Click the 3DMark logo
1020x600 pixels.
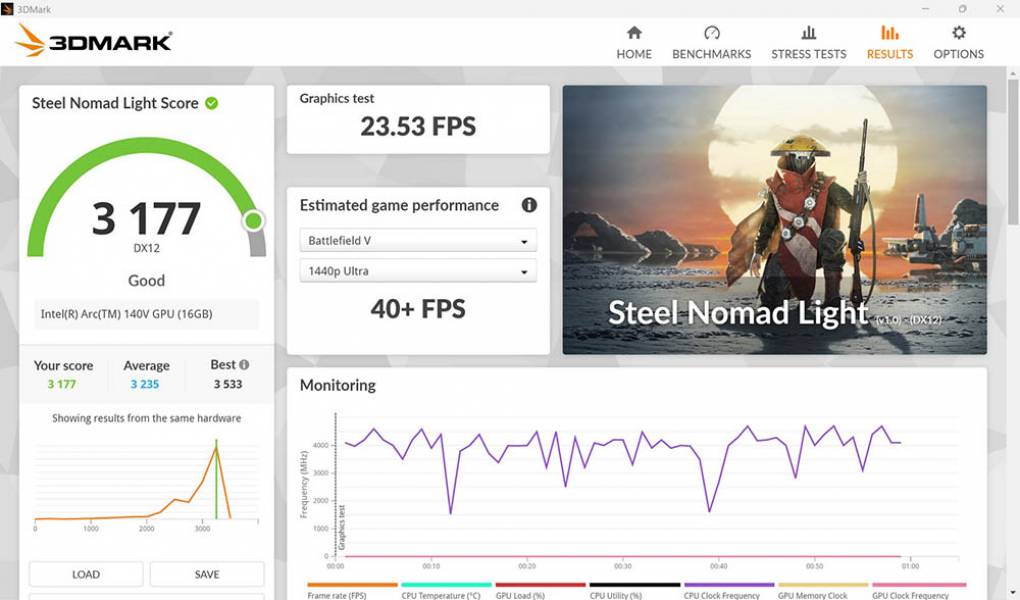(94, 41)
